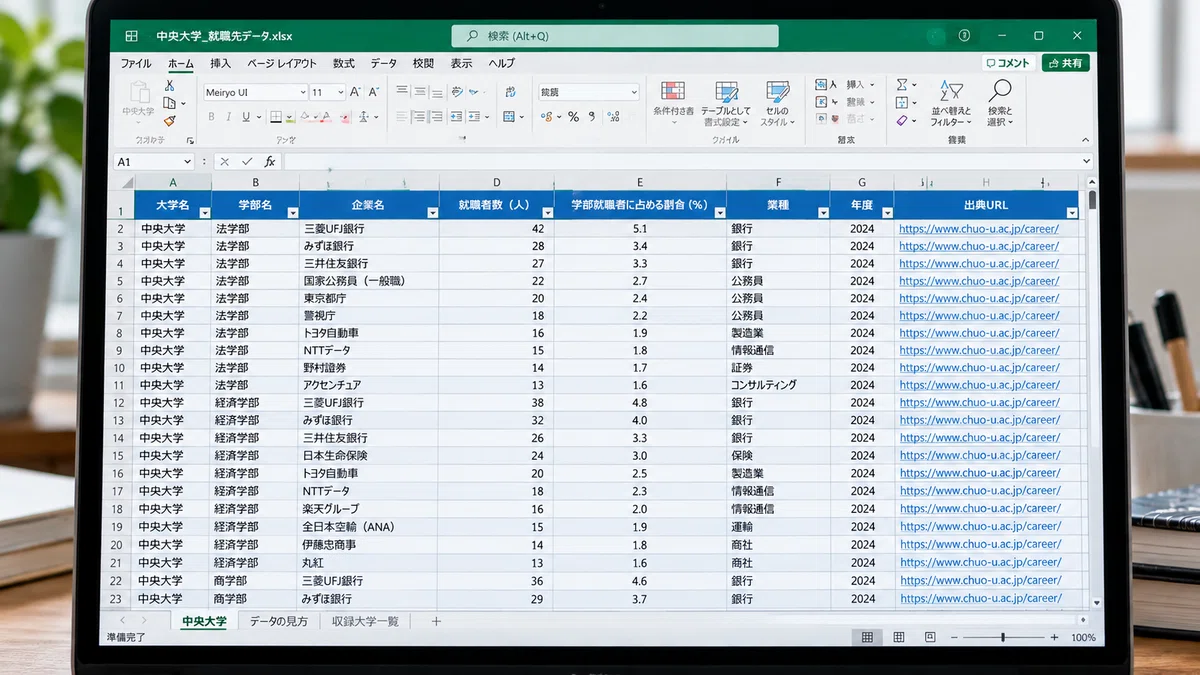Screen dimensions: 1200x675
Task: Toggle Bold formatting
Action: (211, 117)
